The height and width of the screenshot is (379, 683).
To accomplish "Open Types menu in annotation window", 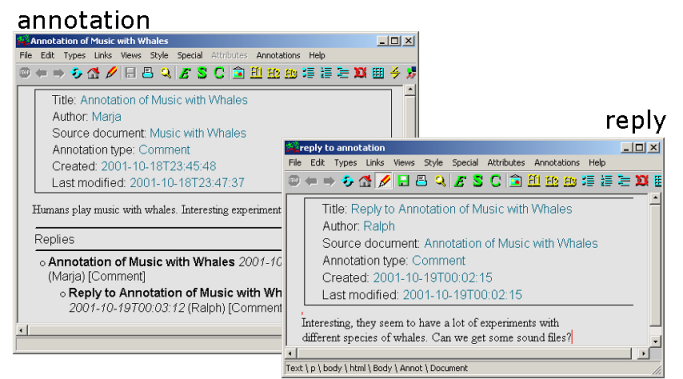I will click(x=74, y=55).
